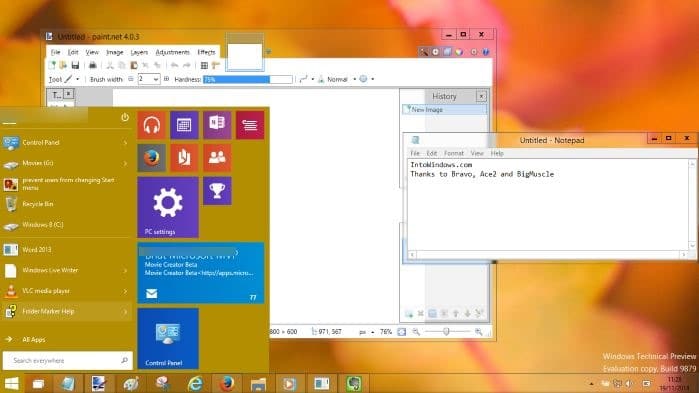
Task: Open the PC settings tile
Action: pyautogui.click(x=168, y=207)
